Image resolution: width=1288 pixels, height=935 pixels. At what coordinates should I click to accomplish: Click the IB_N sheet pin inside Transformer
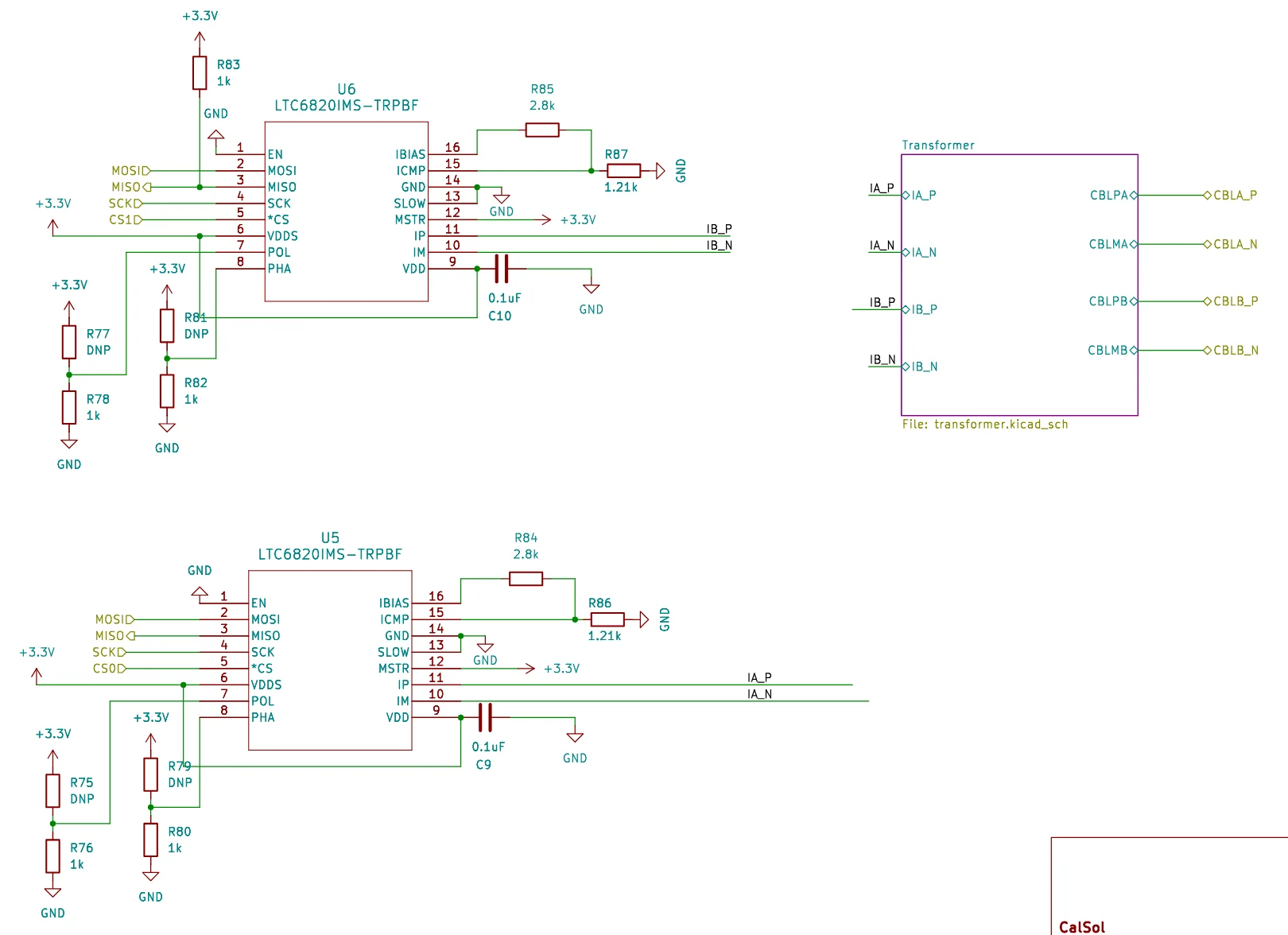[x=920, y=367]
